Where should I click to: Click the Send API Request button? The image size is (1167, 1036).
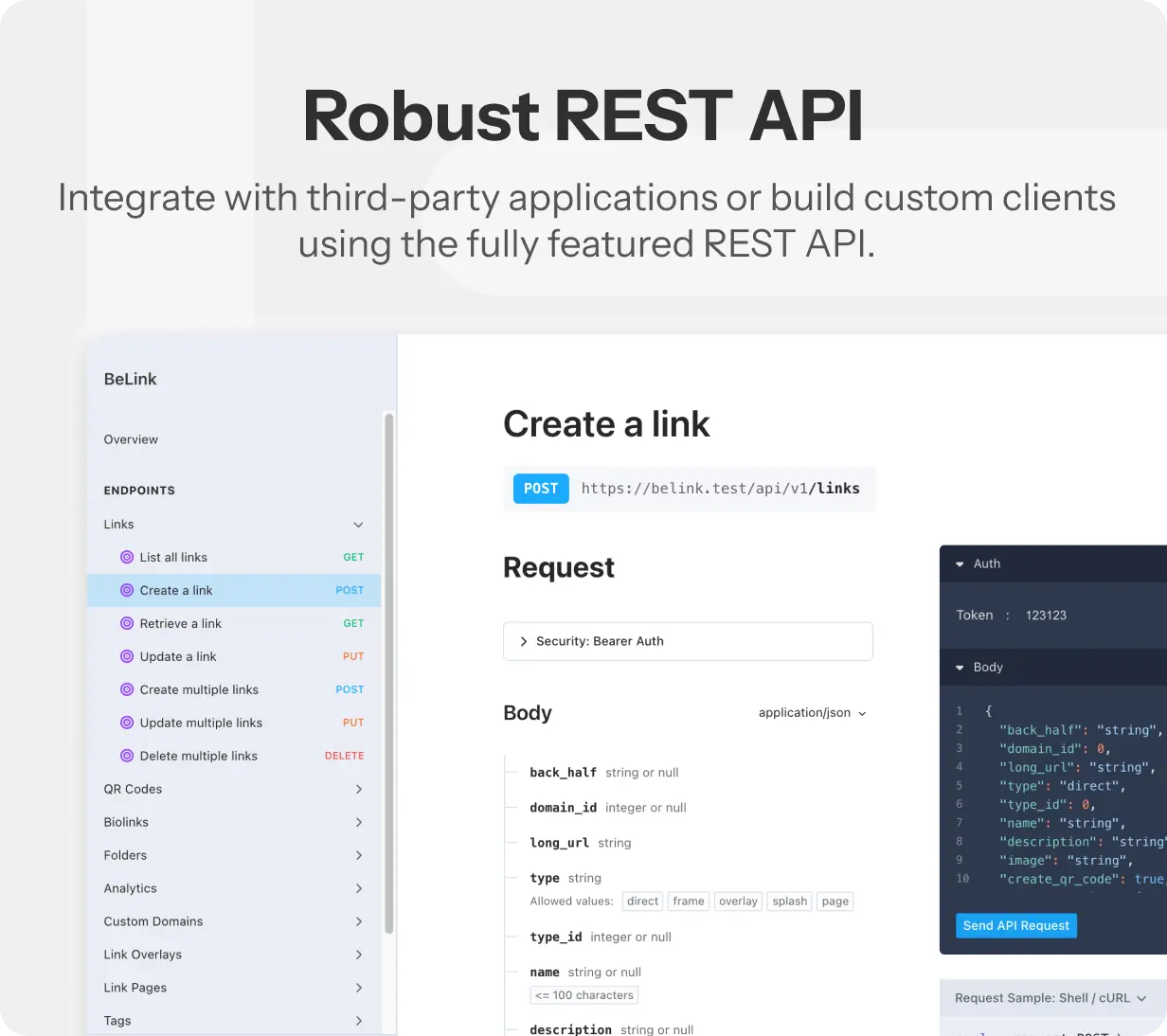pos(1016,925)
